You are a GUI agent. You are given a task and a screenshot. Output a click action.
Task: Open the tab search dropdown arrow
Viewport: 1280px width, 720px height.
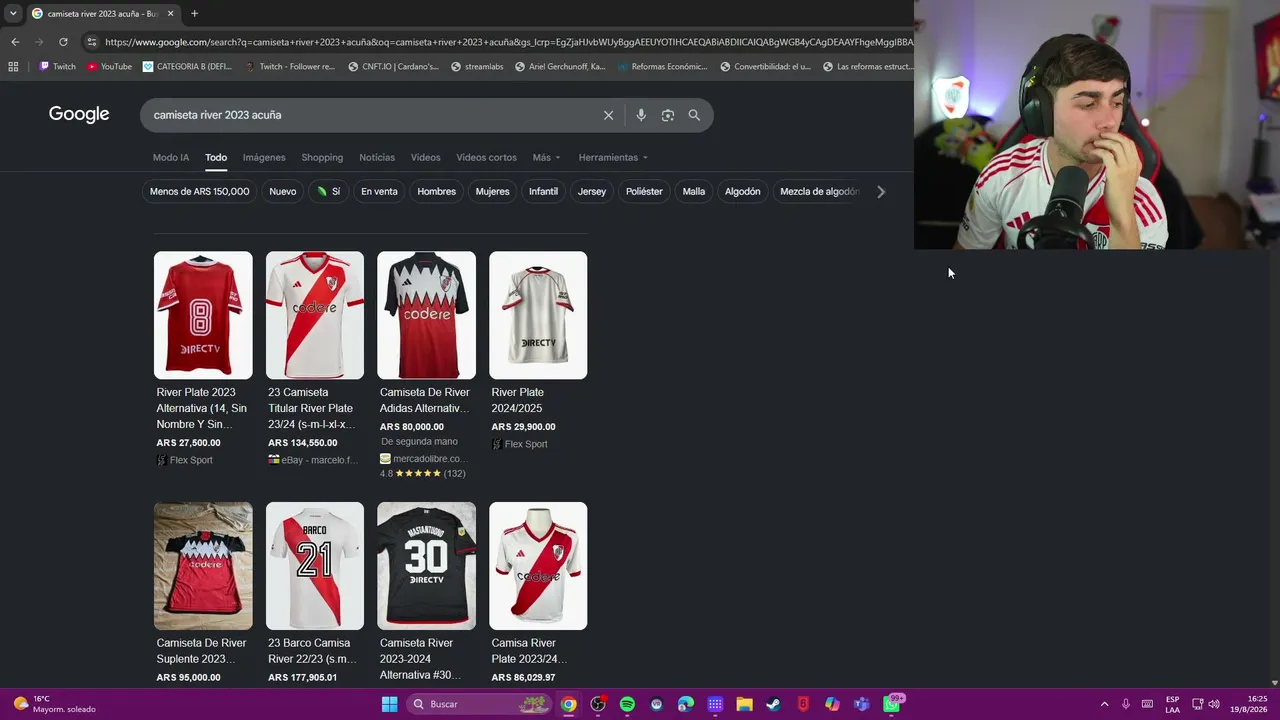tap(13, 14)
